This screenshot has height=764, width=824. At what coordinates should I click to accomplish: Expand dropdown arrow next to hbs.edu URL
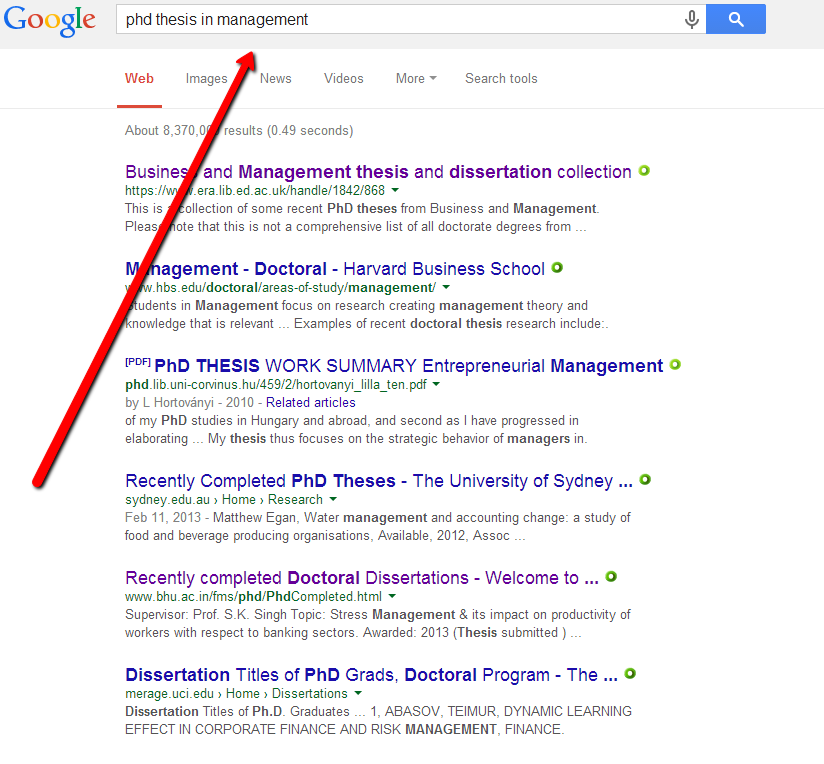coord(446,287)
